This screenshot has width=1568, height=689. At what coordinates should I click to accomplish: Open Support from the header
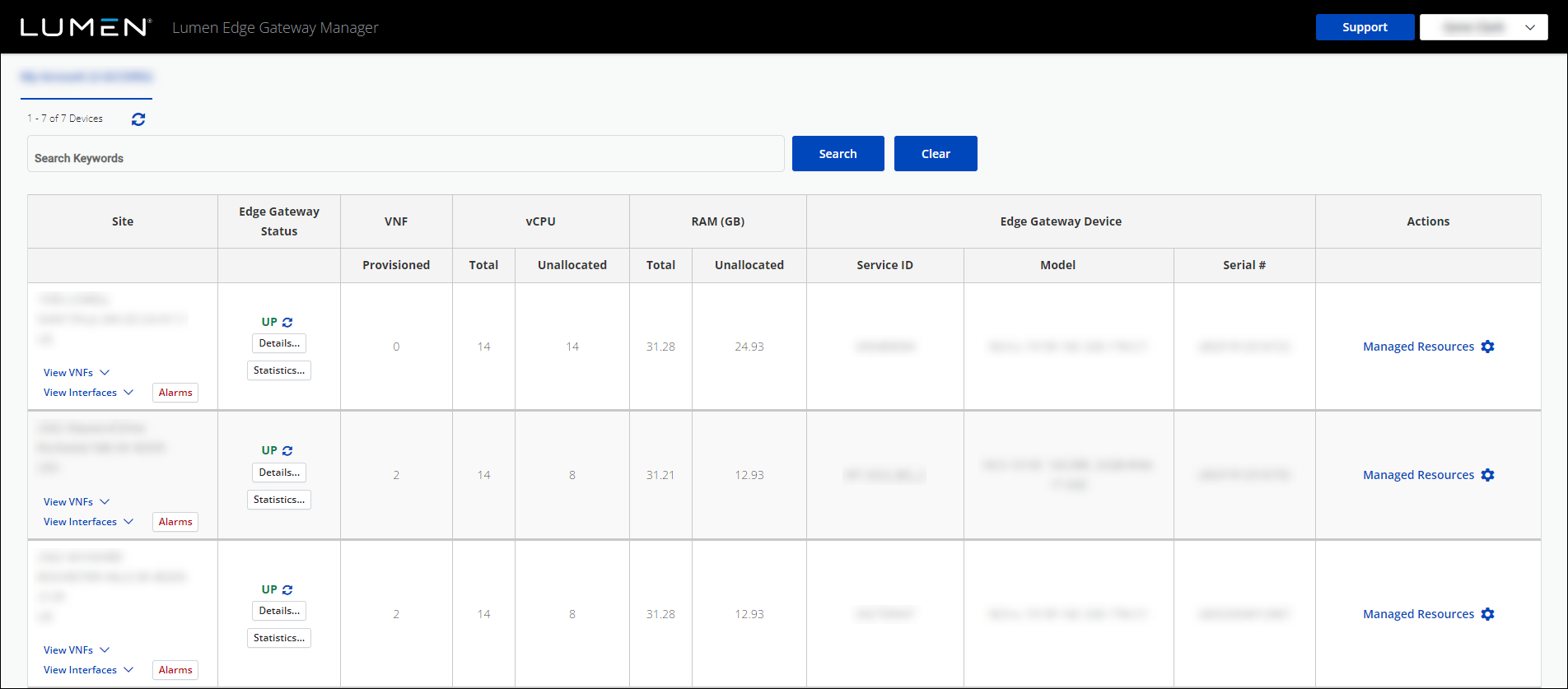(x=1364, y=27)
